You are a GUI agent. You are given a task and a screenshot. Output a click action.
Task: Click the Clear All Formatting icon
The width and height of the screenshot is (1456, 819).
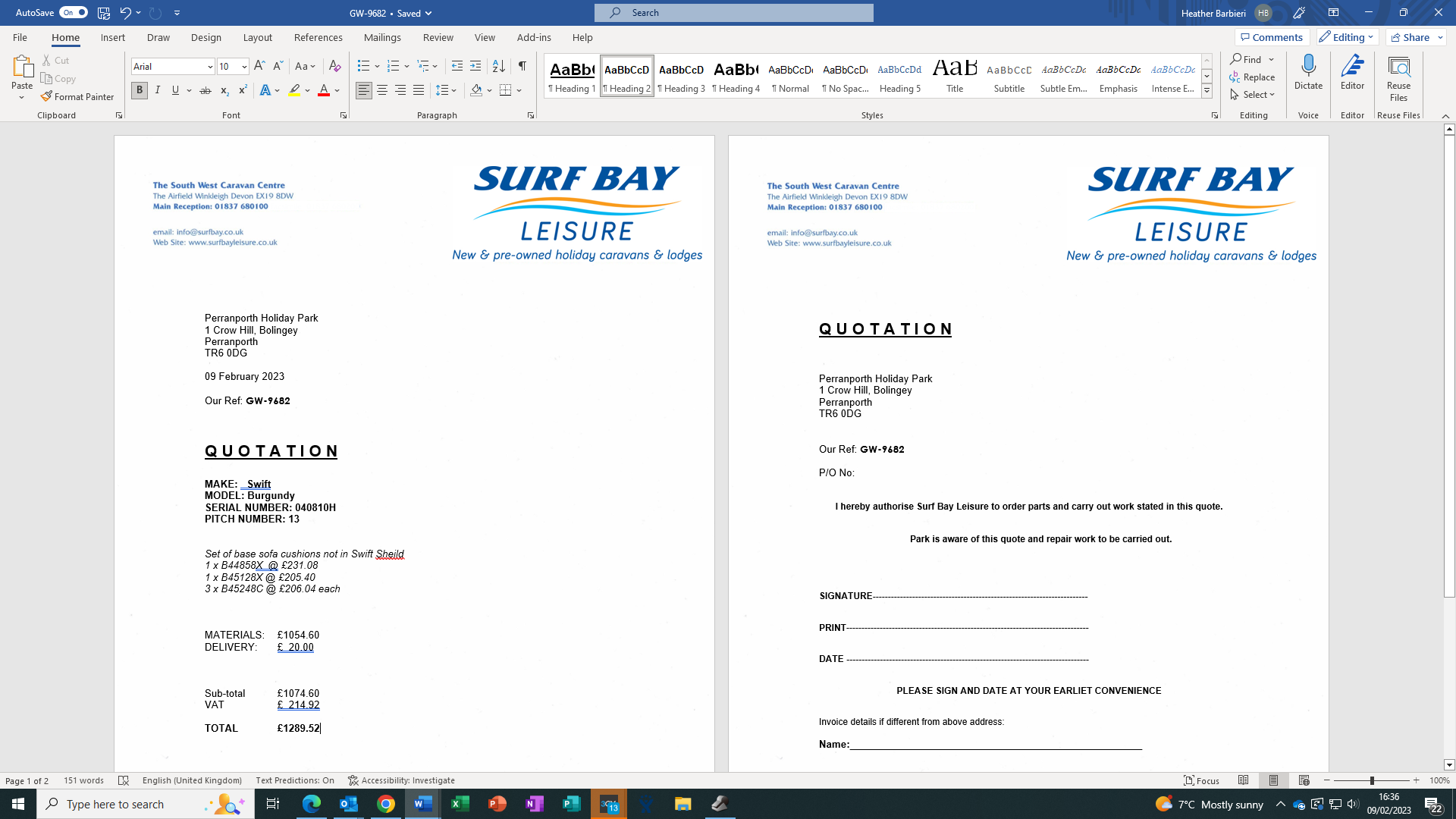(x=334, y=66)
